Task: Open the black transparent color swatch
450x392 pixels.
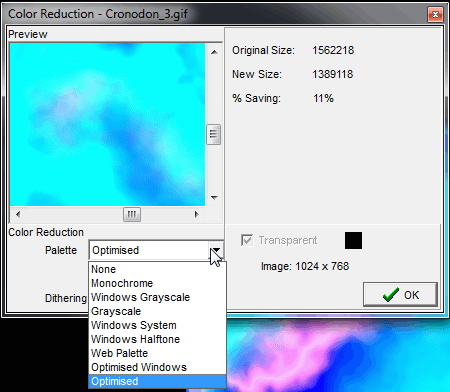Action: pos(353,240)
